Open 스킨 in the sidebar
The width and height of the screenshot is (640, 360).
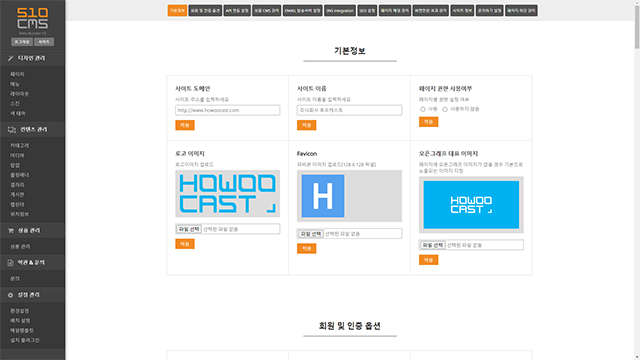click(x=15, y=104)
